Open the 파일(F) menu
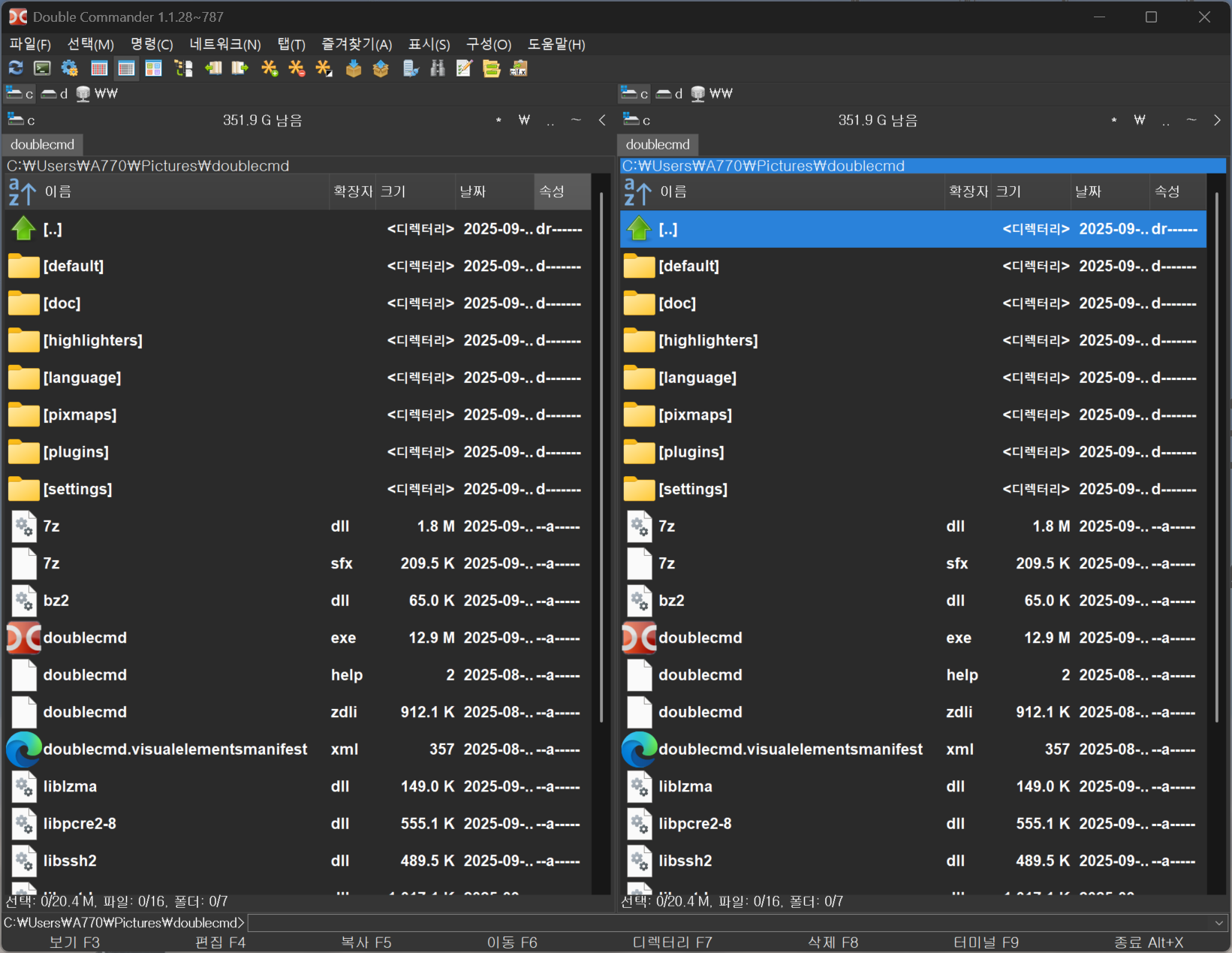 pyautogui.click(x=30, y=44)
